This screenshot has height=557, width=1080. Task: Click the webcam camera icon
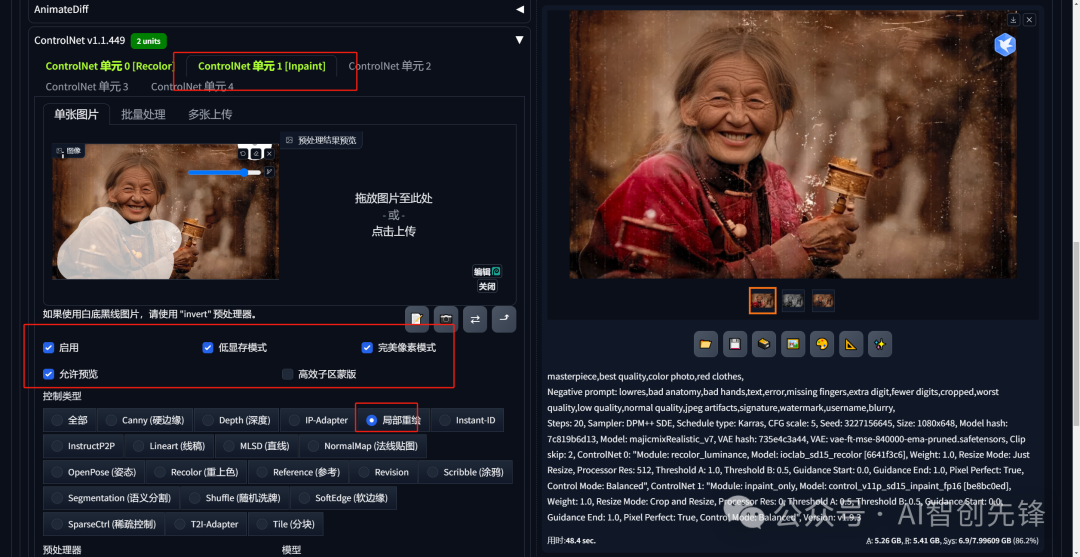(x=446, y=319)
